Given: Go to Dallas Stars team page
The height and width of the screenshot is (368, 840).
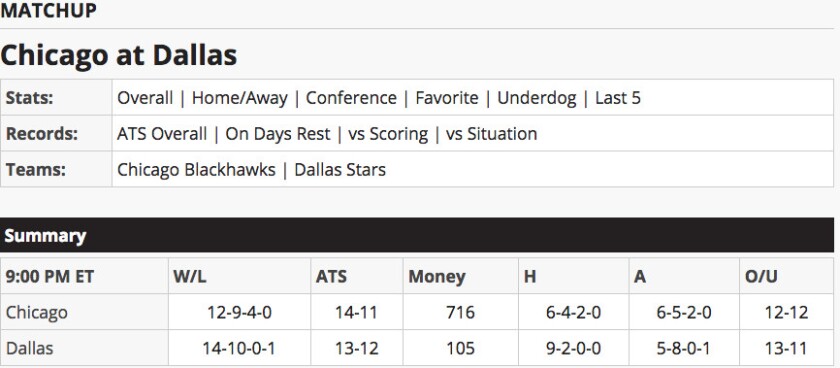Looking at the screenshot, I should coord(340,170).
